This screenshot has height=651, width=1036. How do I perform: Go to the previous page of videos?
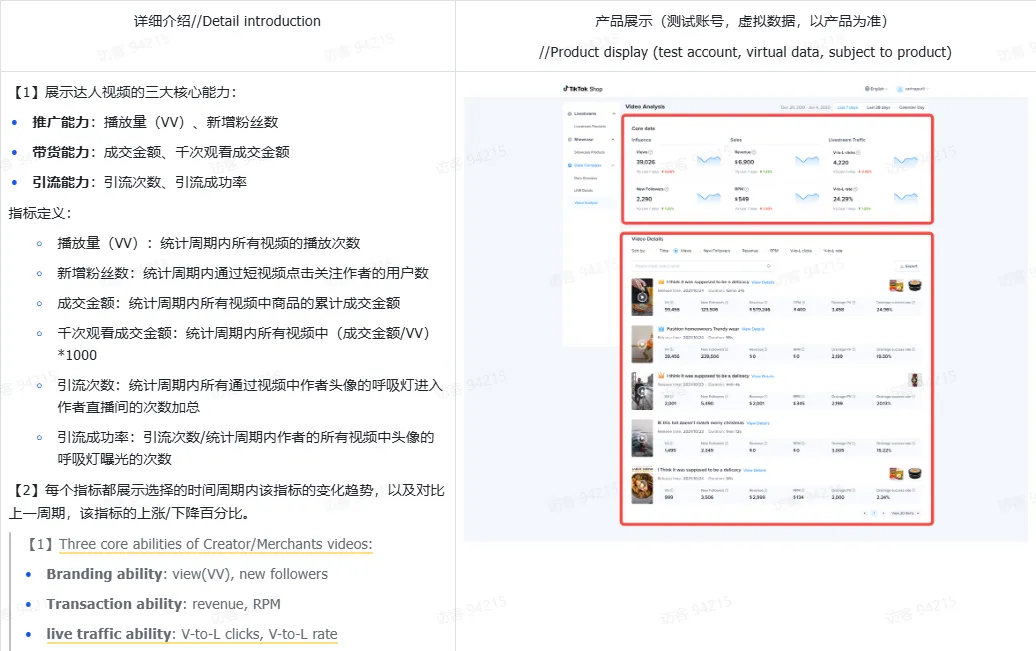point(865,514)
